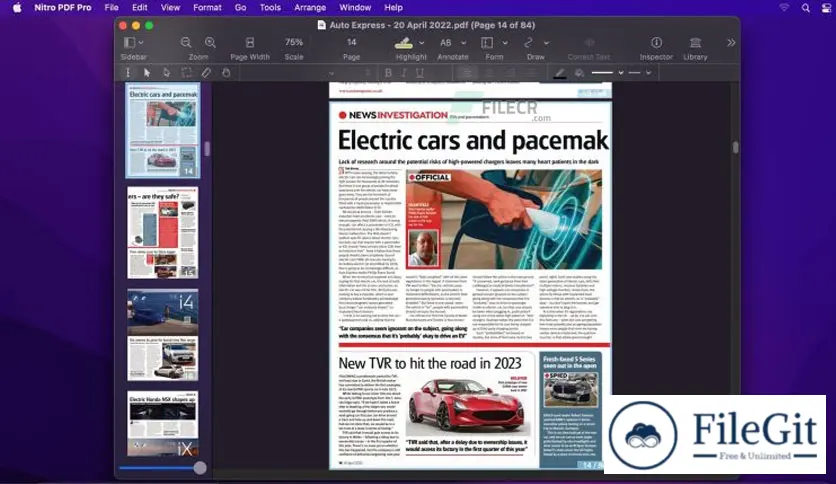Open the Window menu
Screen dimensions: 836x484
point(355,7)
